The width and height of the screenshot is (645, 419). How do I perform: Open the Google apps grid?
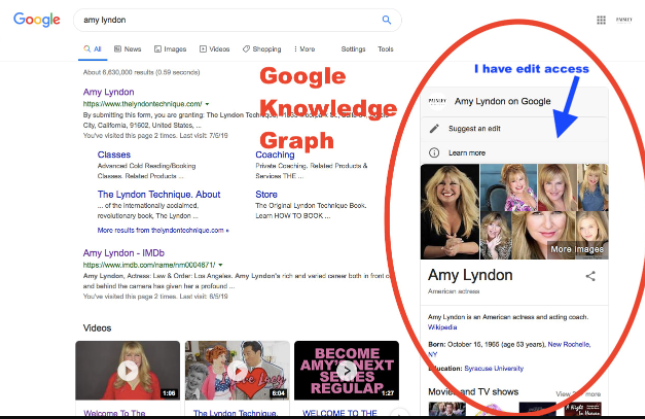pyautogui.click(x=601, y=19)
